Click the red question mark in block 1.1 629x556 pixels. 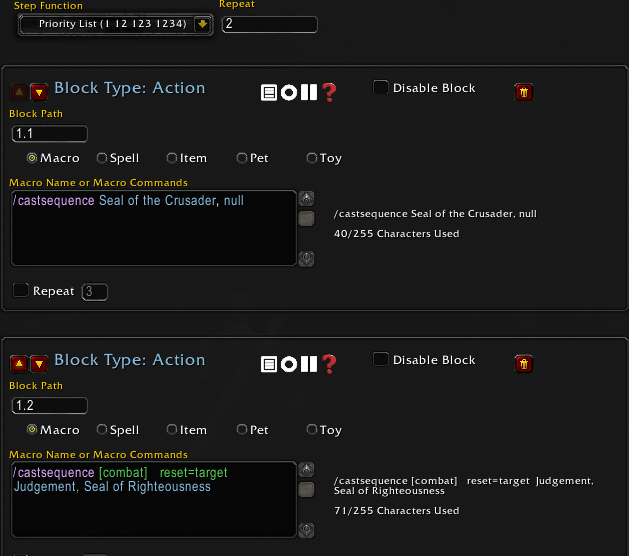click(x=329, y=92)
